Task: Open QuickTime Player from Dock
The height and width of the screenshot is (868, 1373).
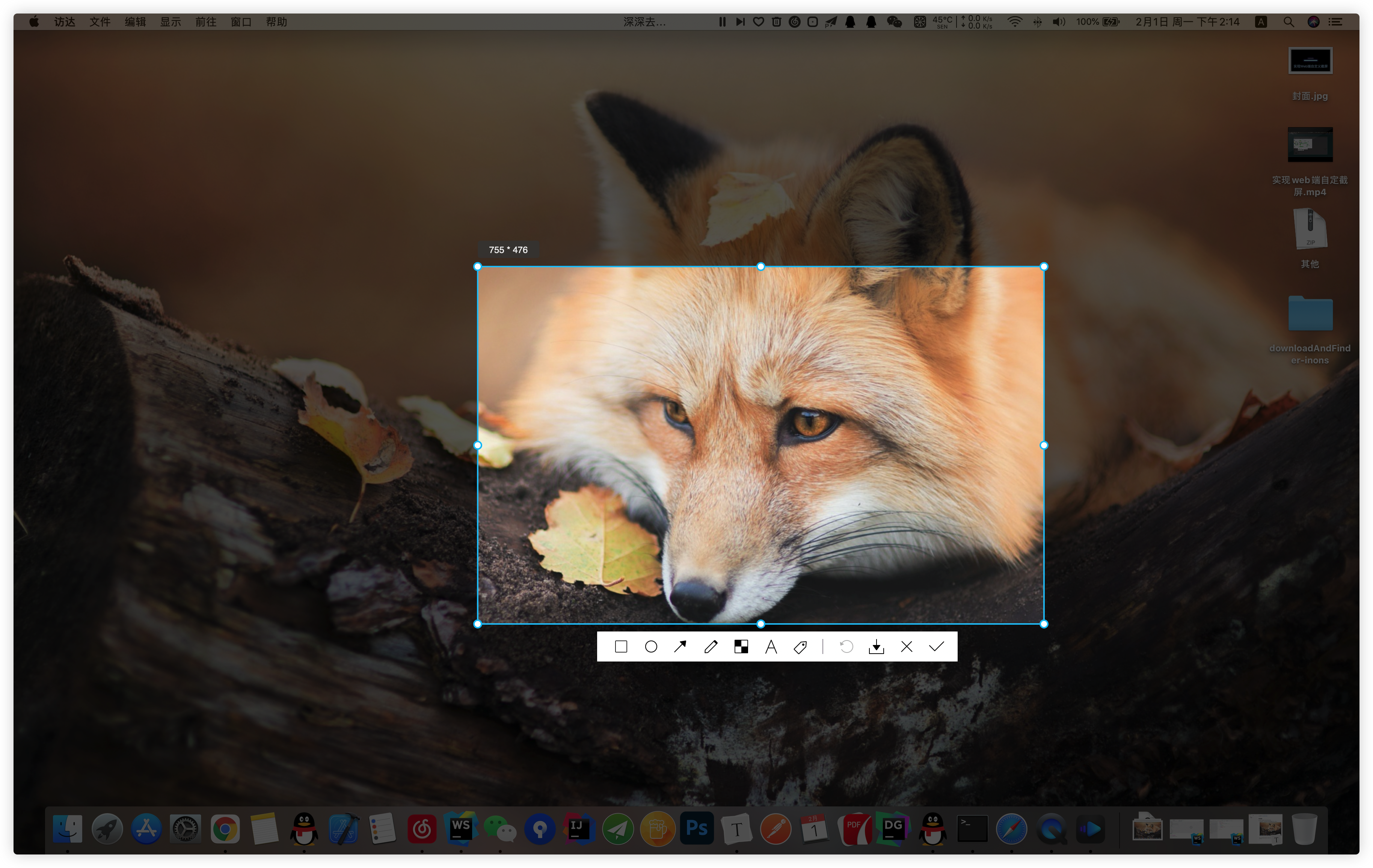Action: point(1051,829)
